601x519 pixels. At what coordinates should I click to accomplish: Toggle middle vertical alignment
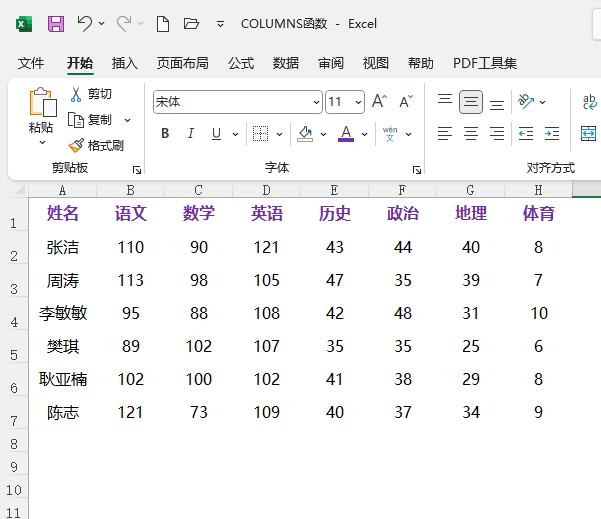pyautogui.click(x=471, y=102)
